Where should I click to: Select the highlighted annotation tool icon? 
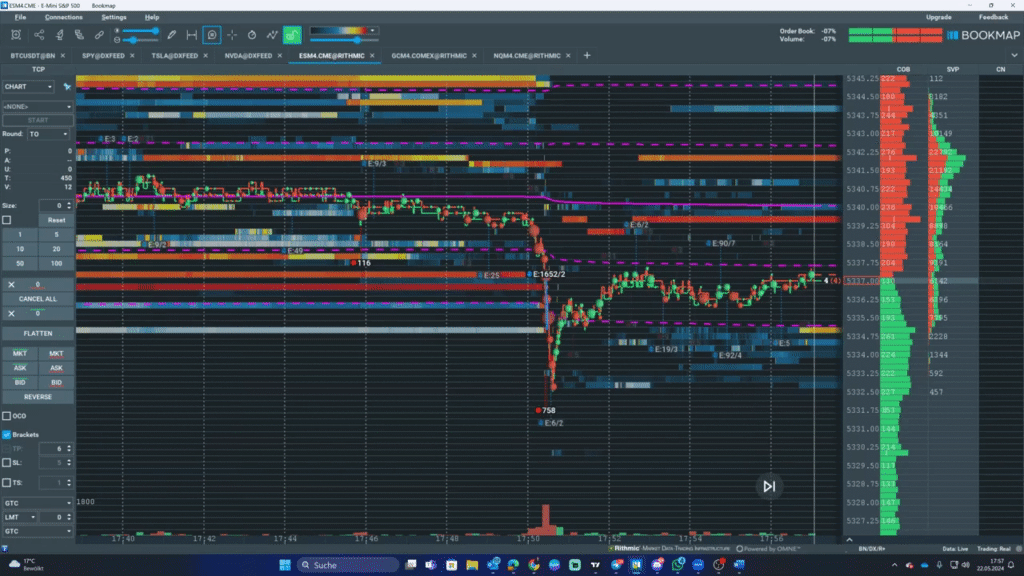point(210,35)
